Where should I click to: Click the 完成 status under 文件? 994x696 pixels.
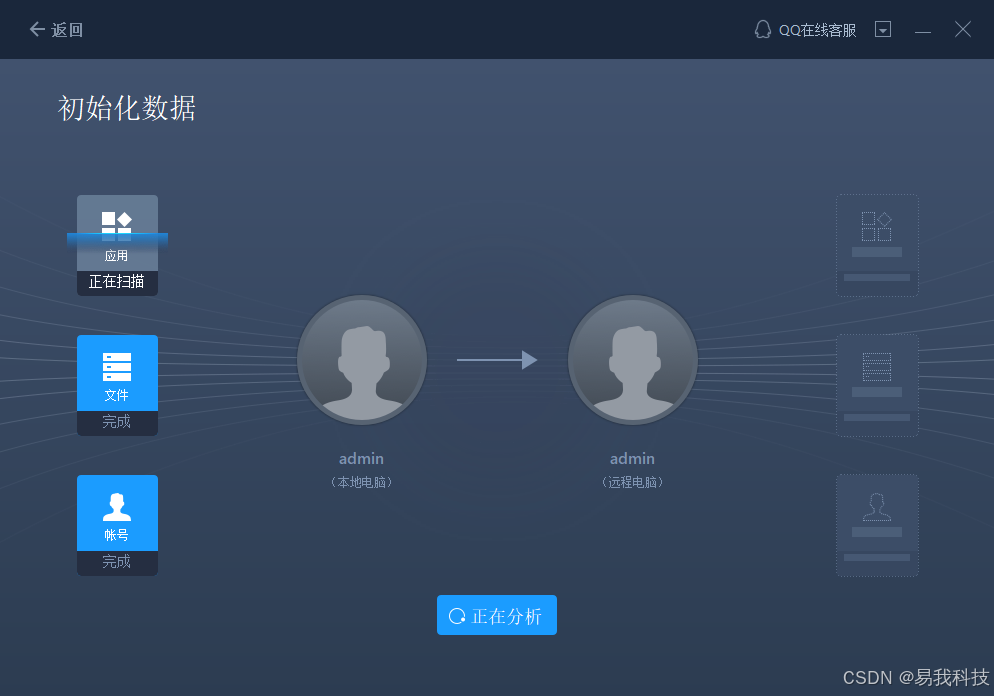coord(117,422)
